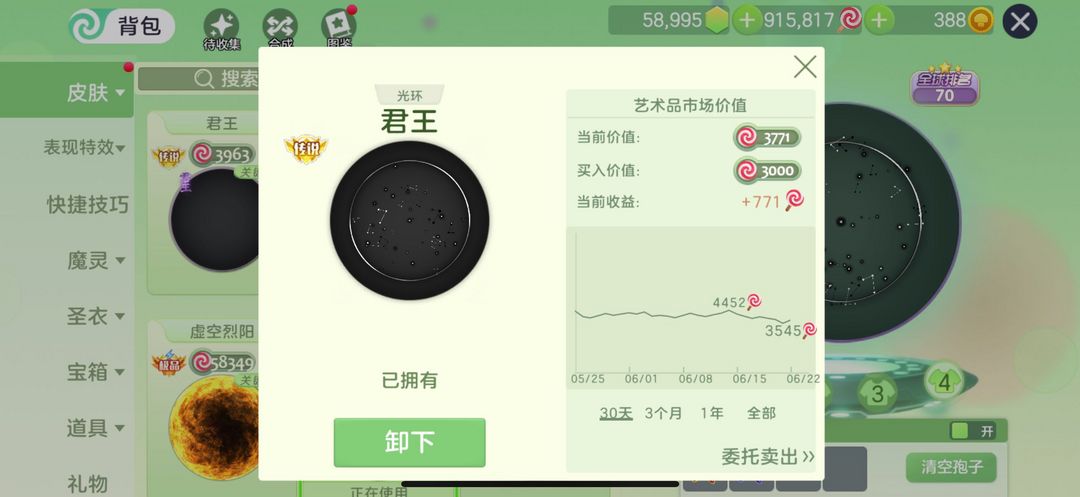This screenshot has height=497, width=1080.
Task: Expand the 圣衣 category dropdown
Action: (95, 316)
